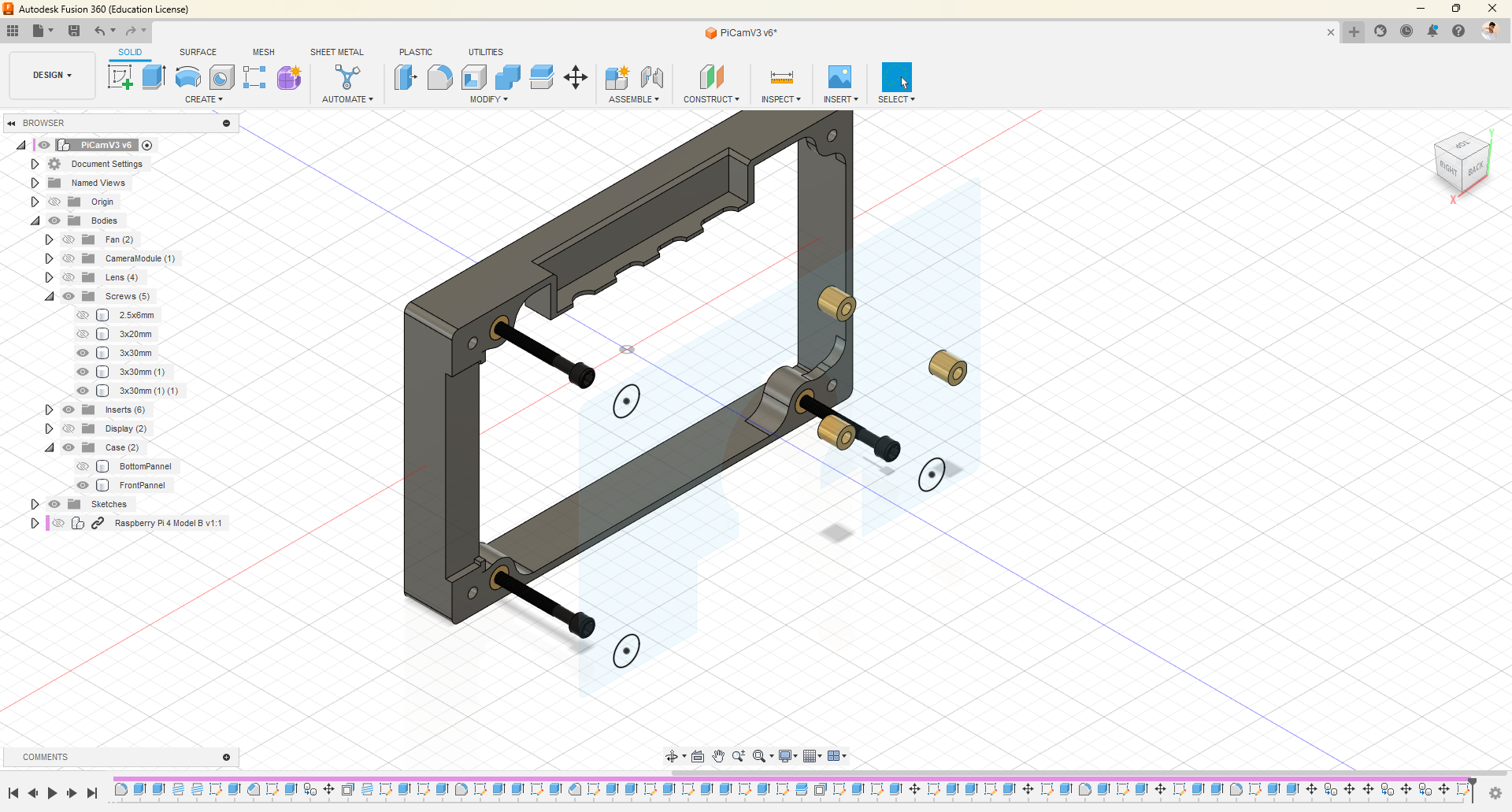Viewport: 1512px width, 812px height.
Task: Collapse the Screws (5) folder
Action: pos(49,296)
